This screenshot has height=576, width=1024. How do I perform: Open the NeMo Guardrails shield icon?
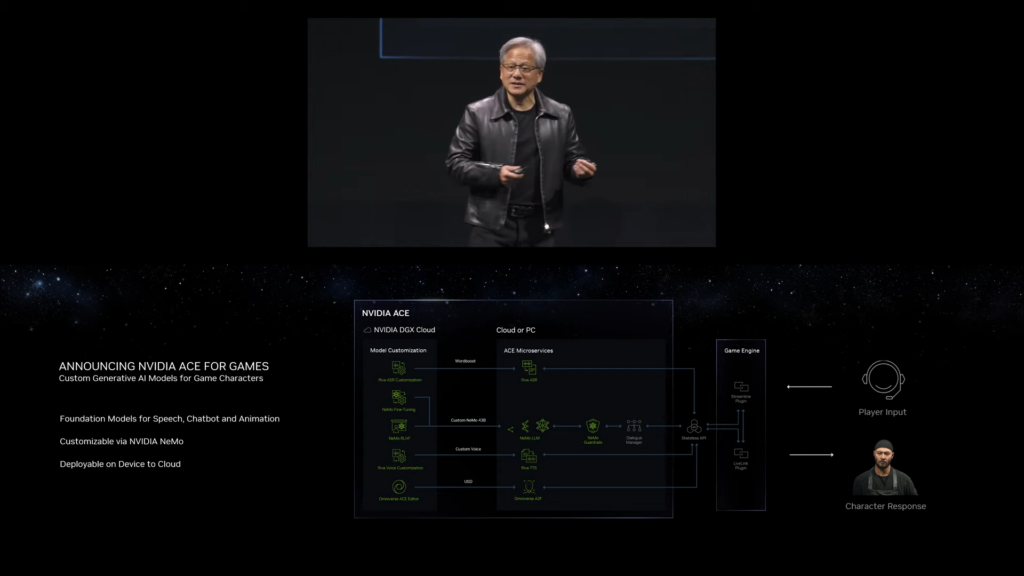coord(593,425)
